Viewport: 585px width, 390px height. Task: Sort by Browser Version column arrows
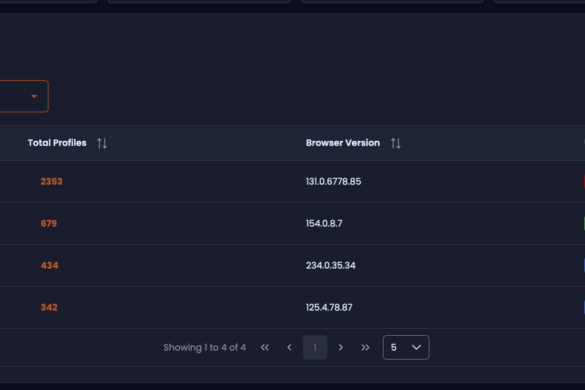pyautogui.click(x=395, y=143)
